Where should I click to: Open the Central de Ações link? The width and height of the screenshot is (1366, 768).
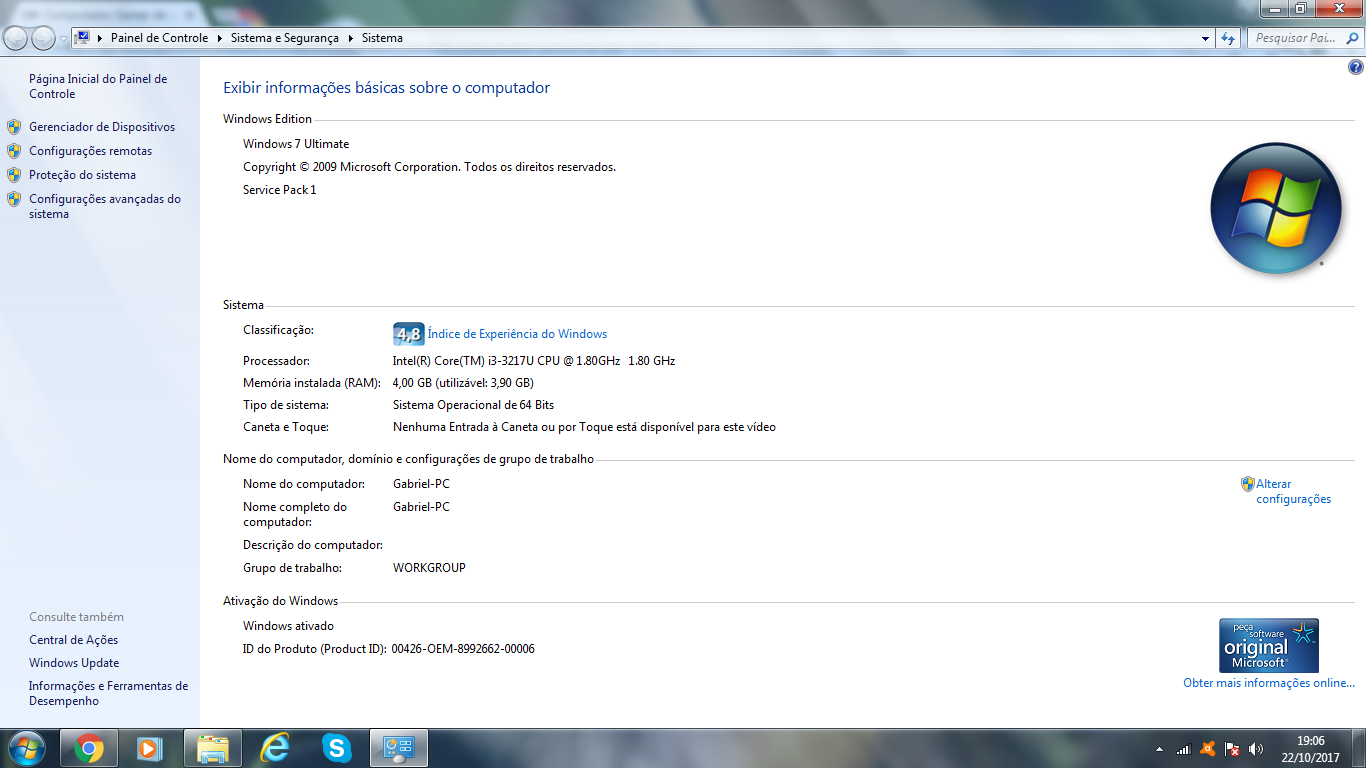(x=73, y=640)
